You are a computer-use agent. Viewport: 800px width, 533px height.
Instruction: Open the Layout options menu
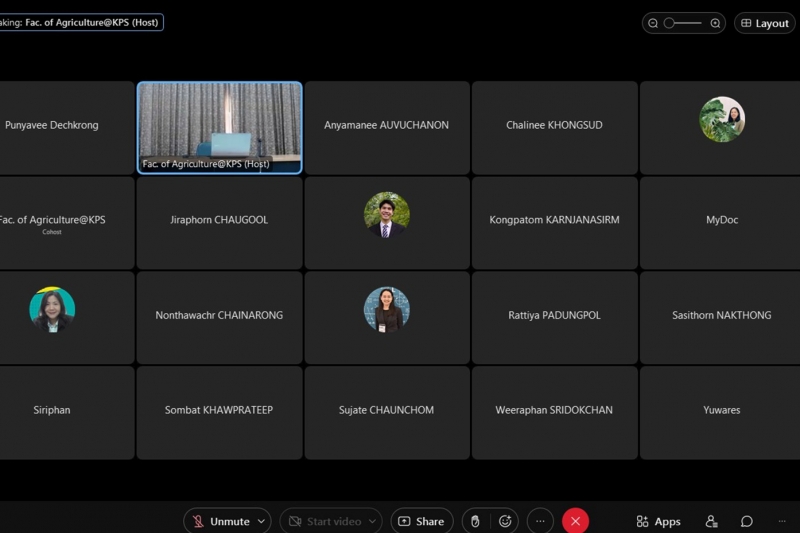pyautogui.click(x=765, y=23)
